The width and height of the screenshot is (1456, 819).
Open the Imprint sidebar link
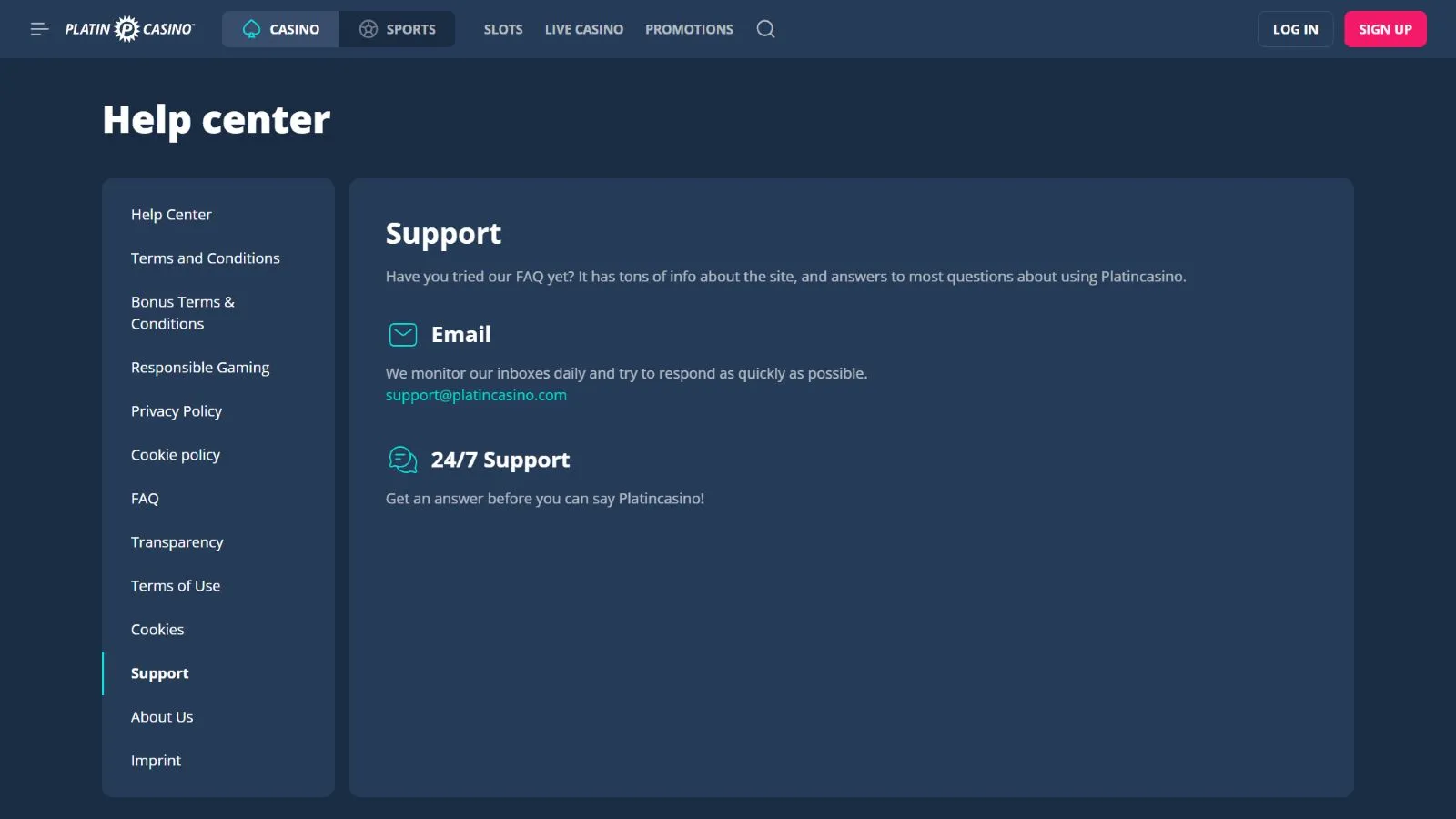click(x=156, y=761)
